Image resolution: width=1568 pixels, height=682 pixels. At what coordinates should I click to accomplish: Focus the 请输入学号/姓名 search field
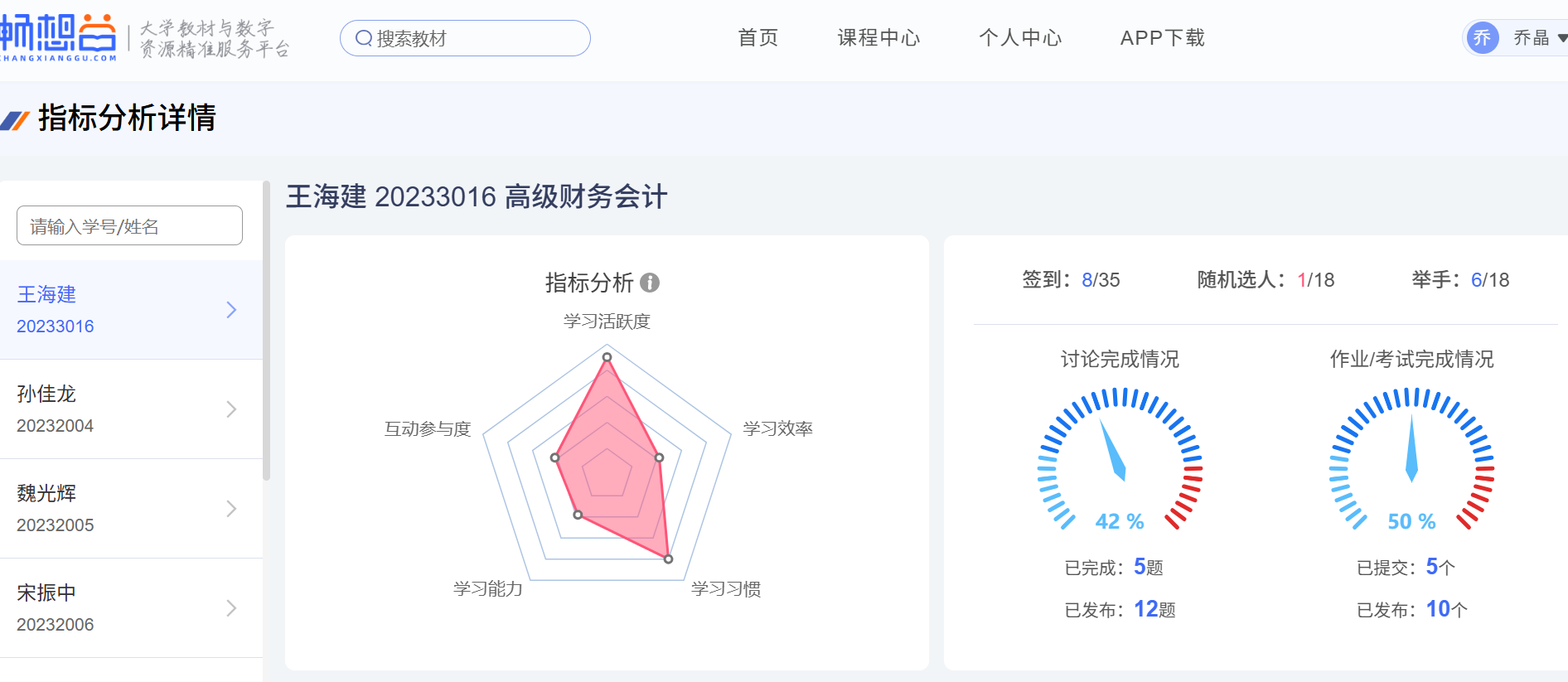point(129,226)
